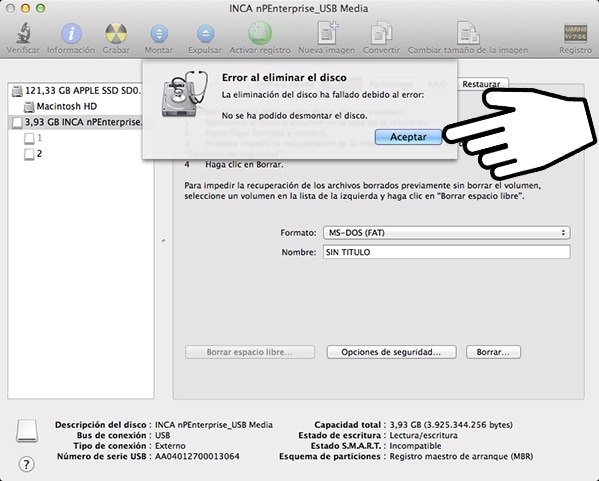Select the Grabar burn disc icon
The height and width of the screenshot is (481, 599).
pyautogui.click(x=116, y=33)
